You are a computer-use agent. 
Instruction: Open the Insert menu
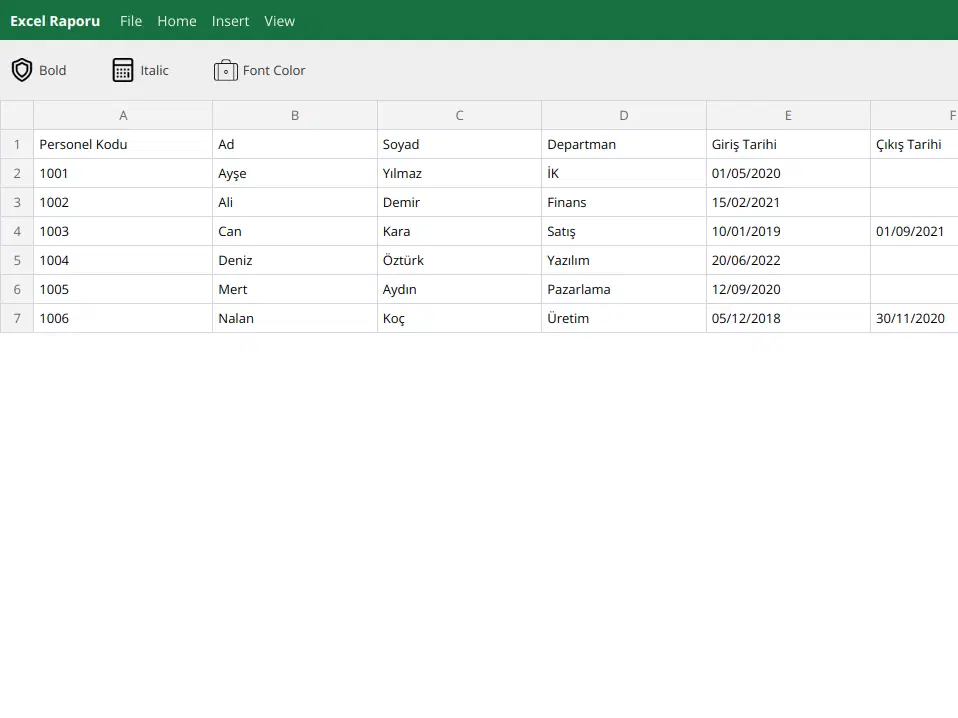[x=230, y=21]
